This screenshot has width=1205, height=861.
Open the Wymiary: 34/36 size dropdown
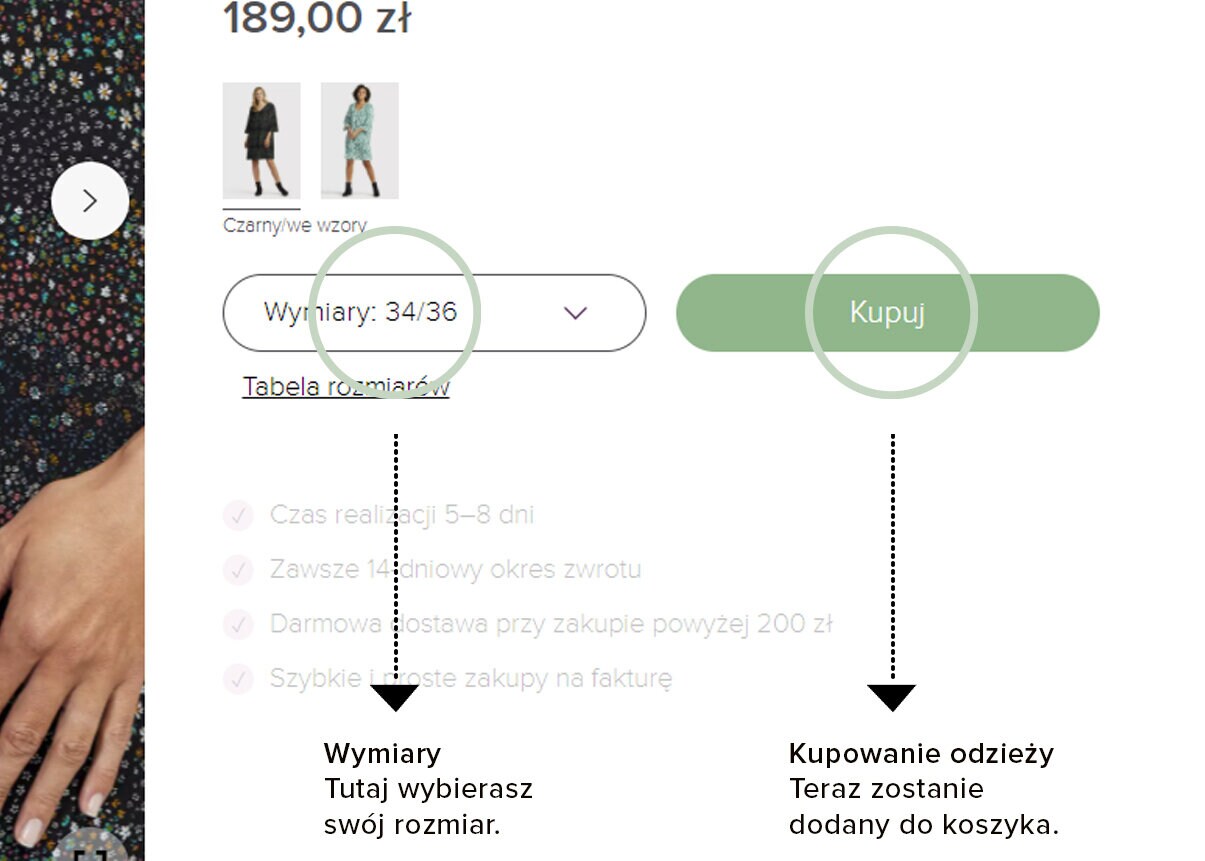[434, 313]
